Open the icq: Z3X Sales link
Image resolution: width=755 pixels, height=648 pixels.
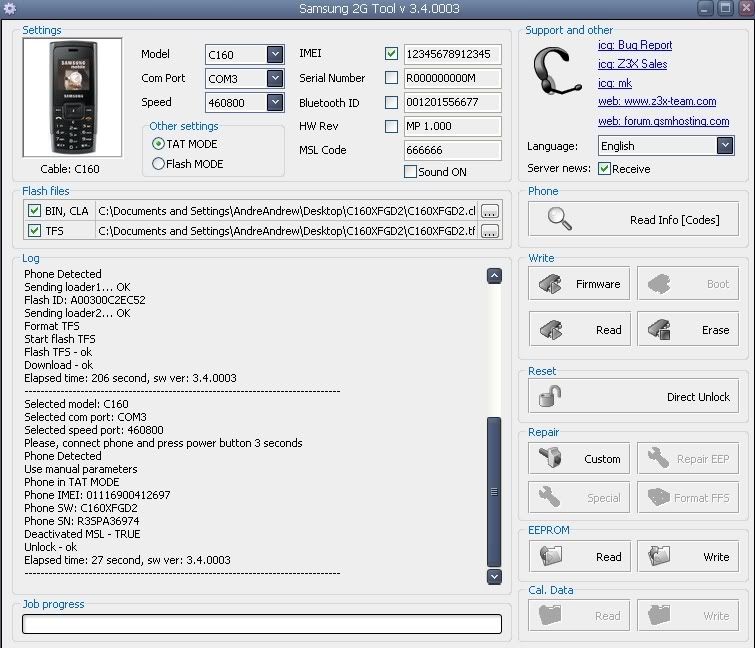pyautogui.click(x=632, y=64)
